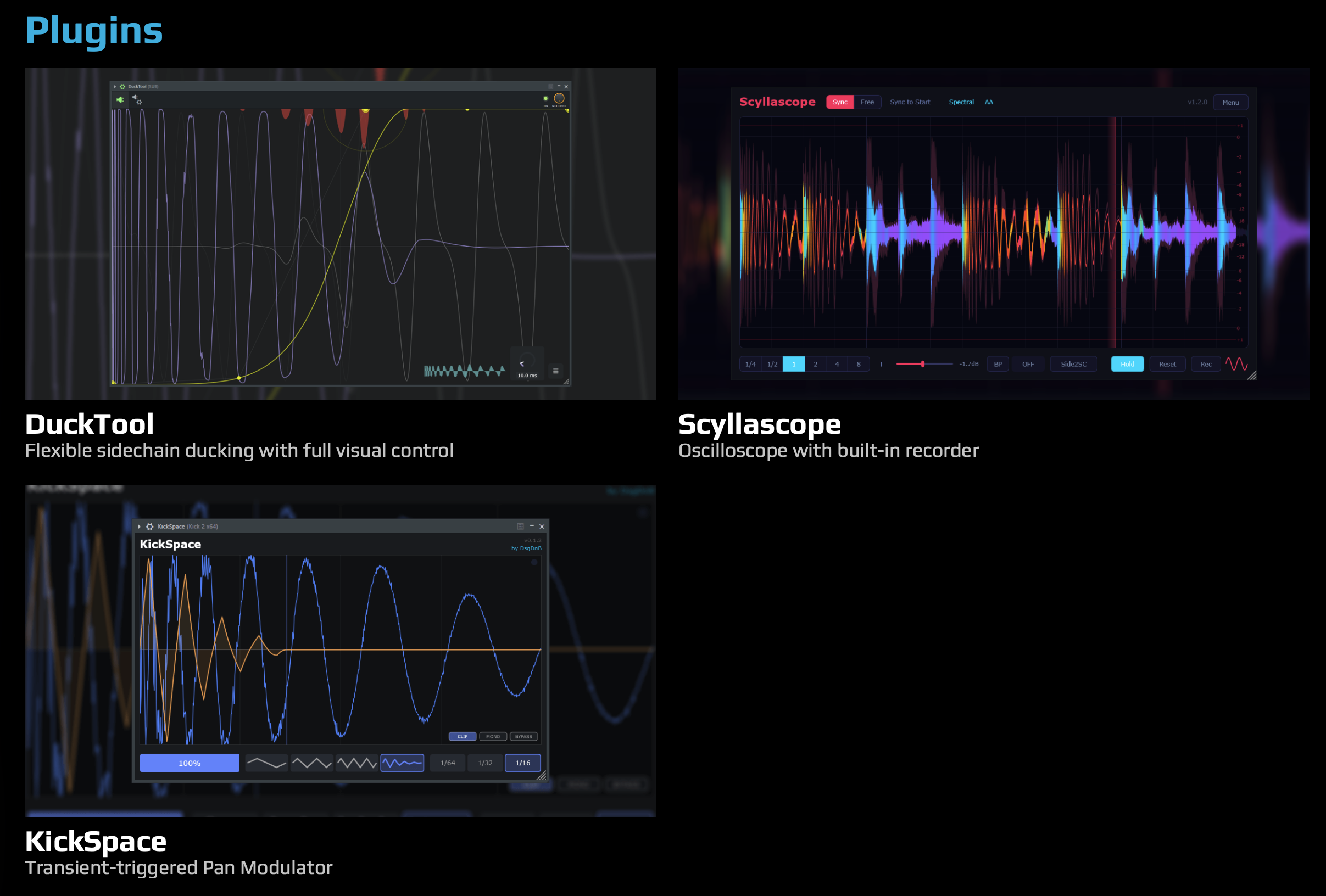Open DuckTool plugin settings (plug with gear icon)

137,100
